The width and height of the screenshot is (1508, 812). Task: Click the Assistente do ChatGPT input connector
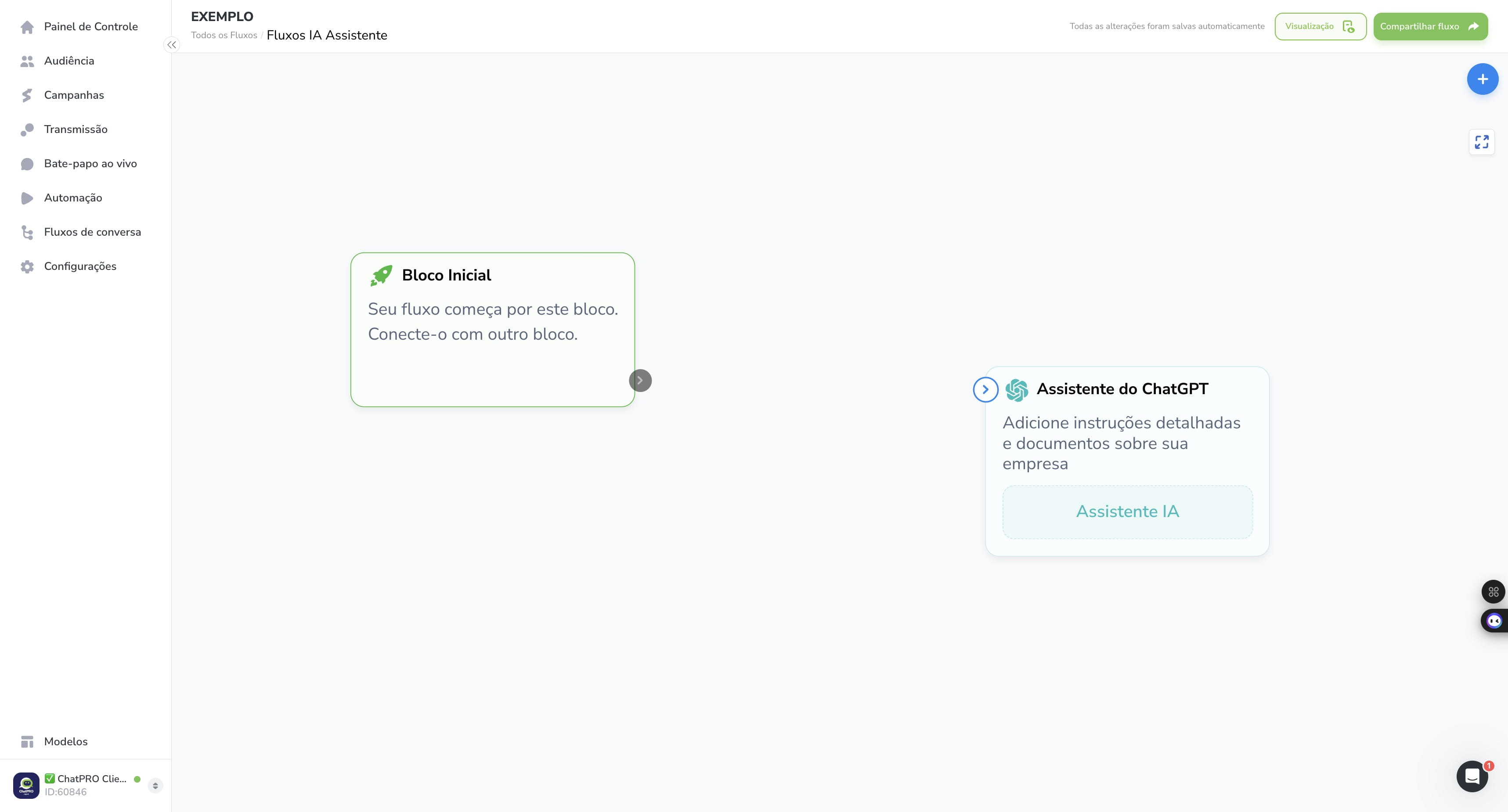tap(985, 390)
